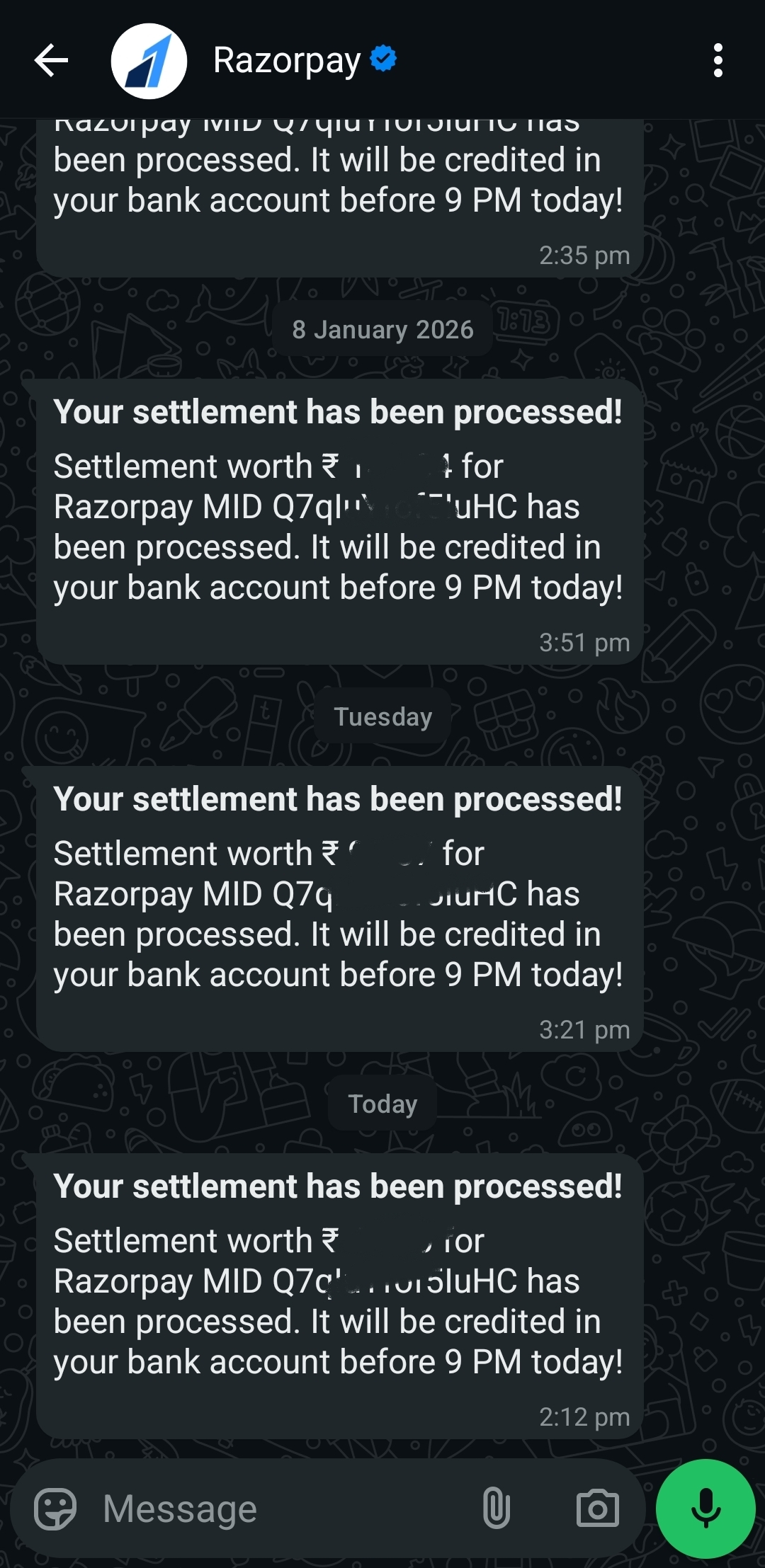Tap the 2:12 pm timestamp

click(584, 1417)
